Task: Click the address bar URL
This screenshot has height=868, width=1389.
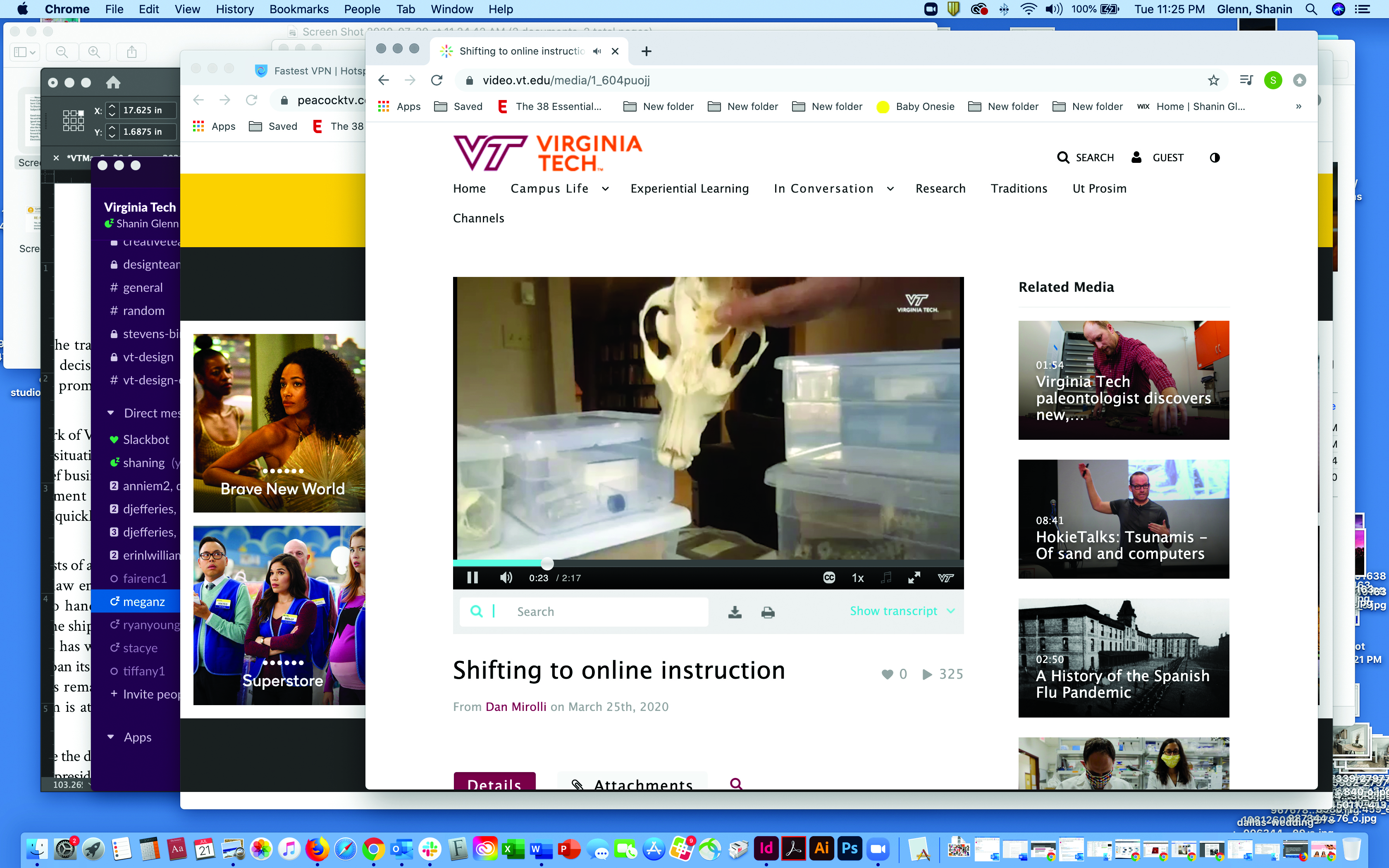Action: pyautogui.click(x=566, y=80)
